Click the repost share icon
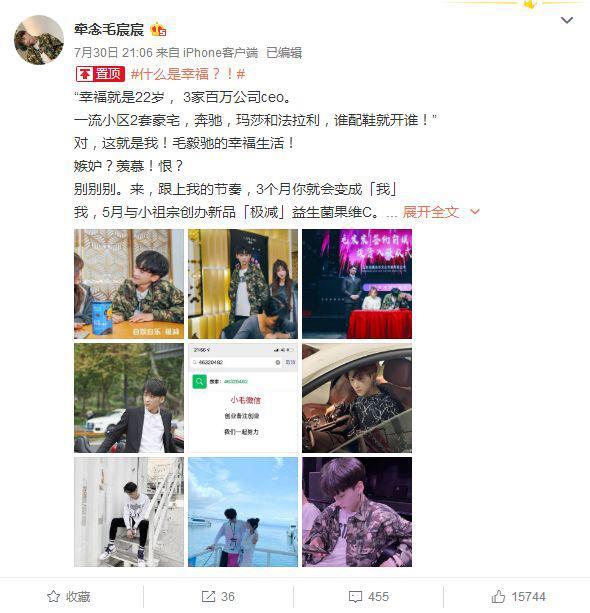This screenshot has height=613, width=590. [208, 597]
